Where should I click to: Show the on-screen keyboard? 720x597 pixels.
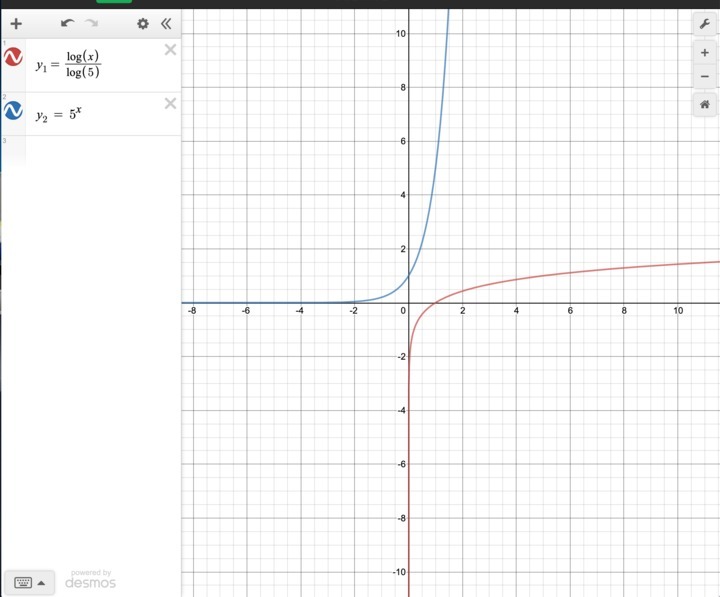(x=23, y=583)
